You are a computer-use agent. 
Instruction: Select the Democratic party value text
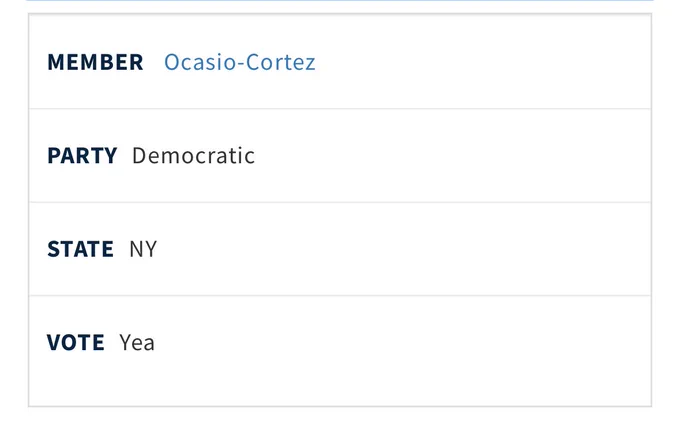[193, 155]
